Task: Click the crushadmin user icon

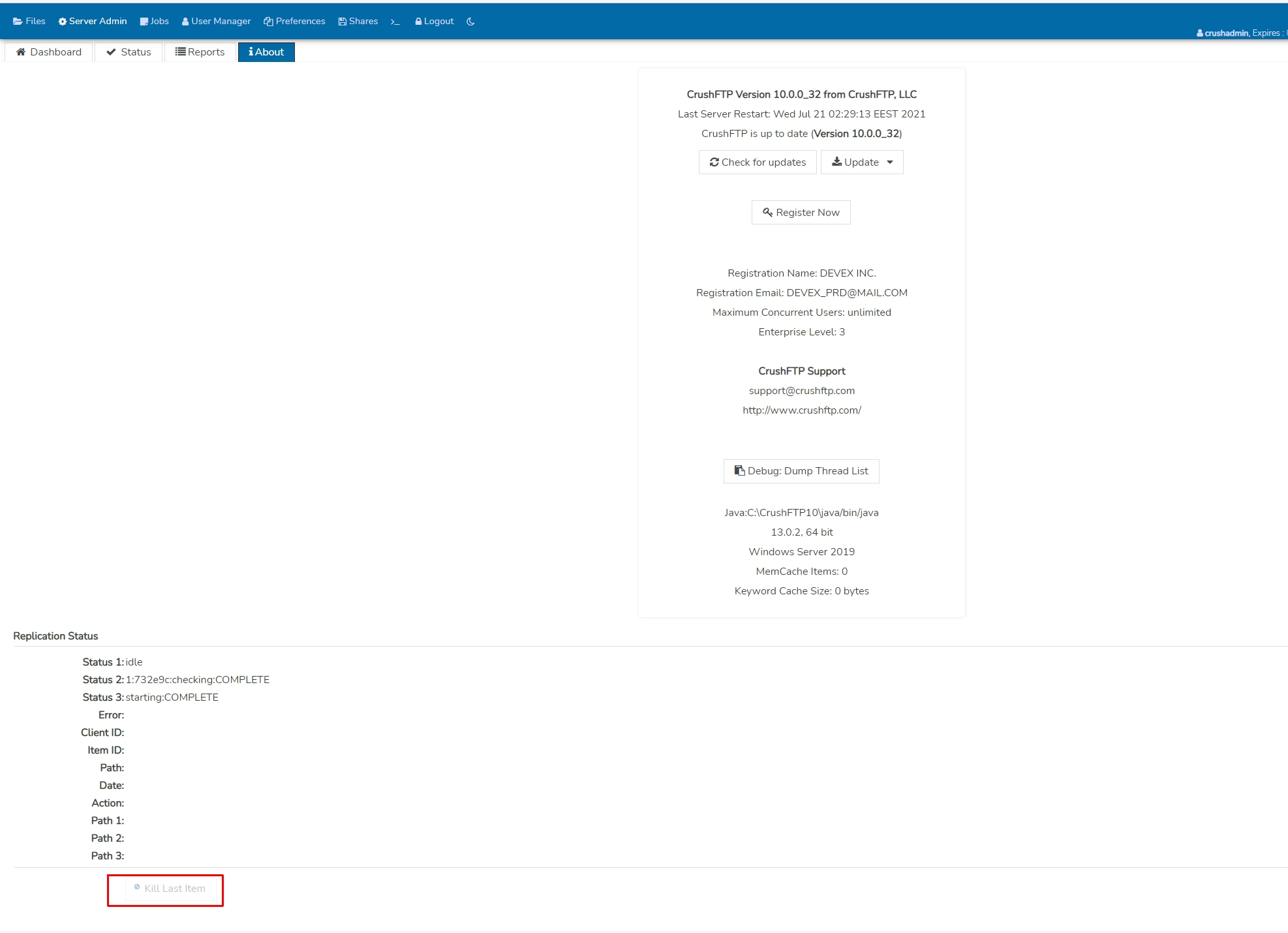Action: click(1200, 33)
